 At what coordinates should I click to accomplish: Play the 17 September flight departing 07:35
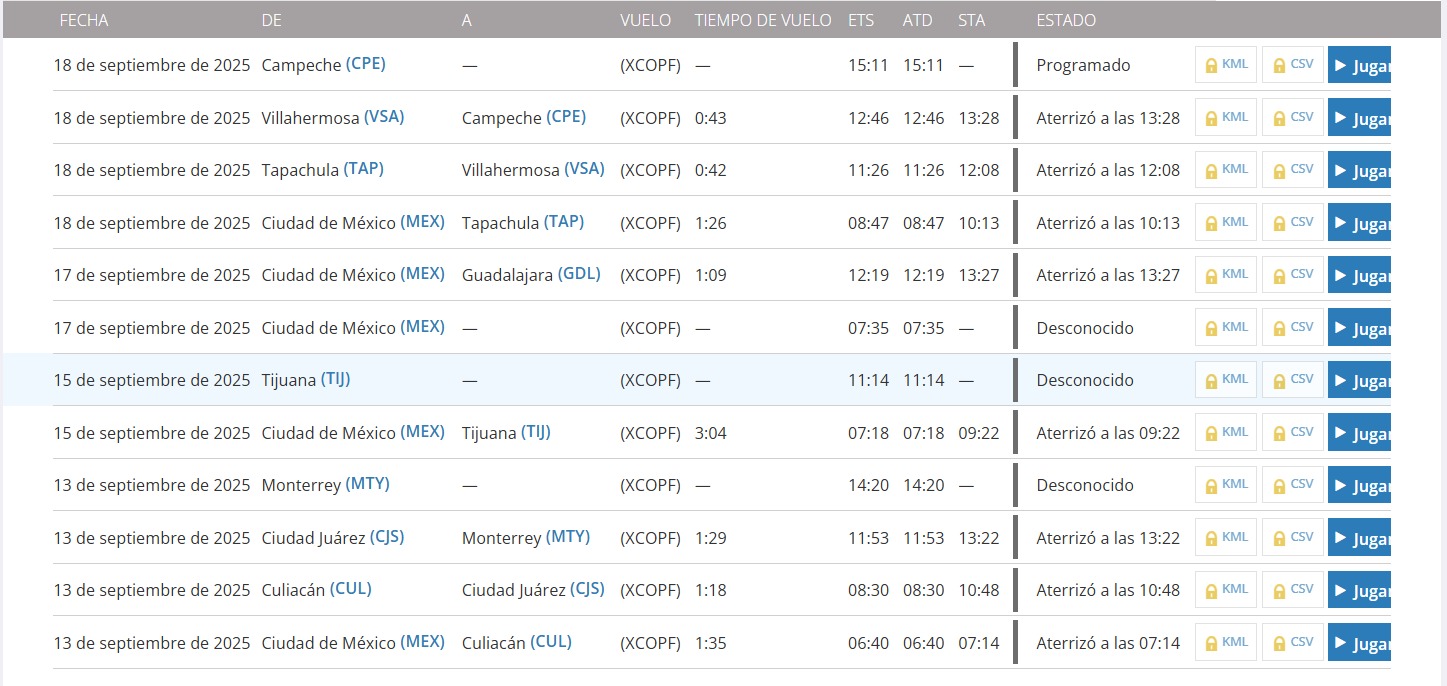(1359, 328)
